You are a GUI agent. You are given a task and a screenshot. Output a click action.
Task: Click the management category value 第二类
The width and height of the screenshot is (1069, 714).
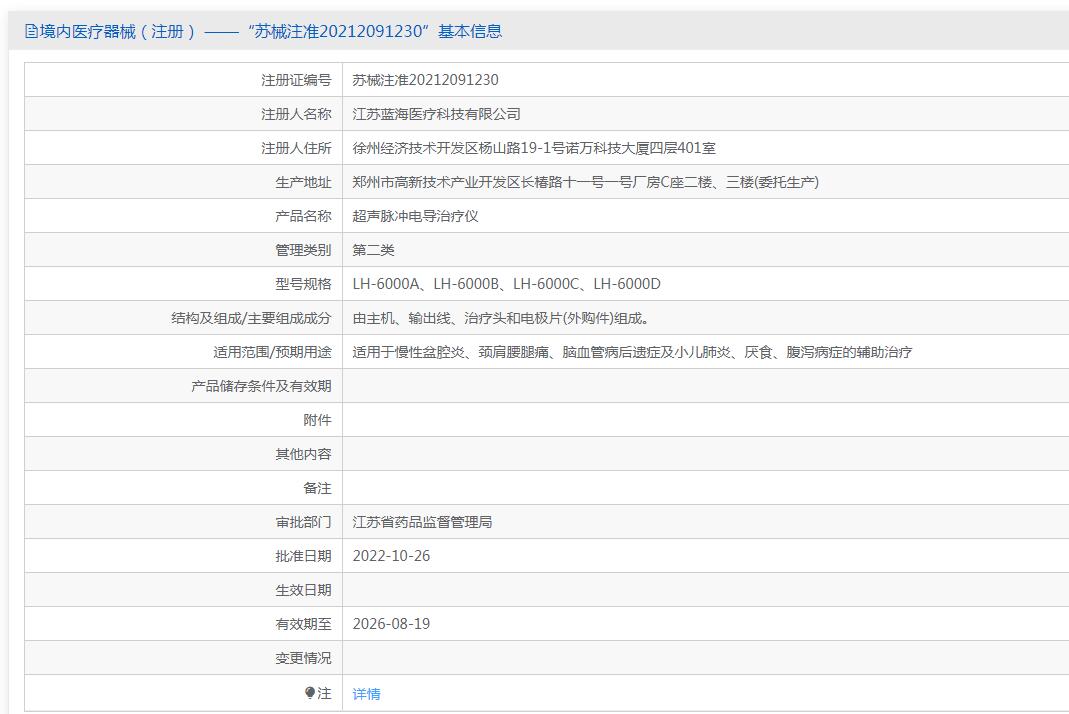click(374, 250)
